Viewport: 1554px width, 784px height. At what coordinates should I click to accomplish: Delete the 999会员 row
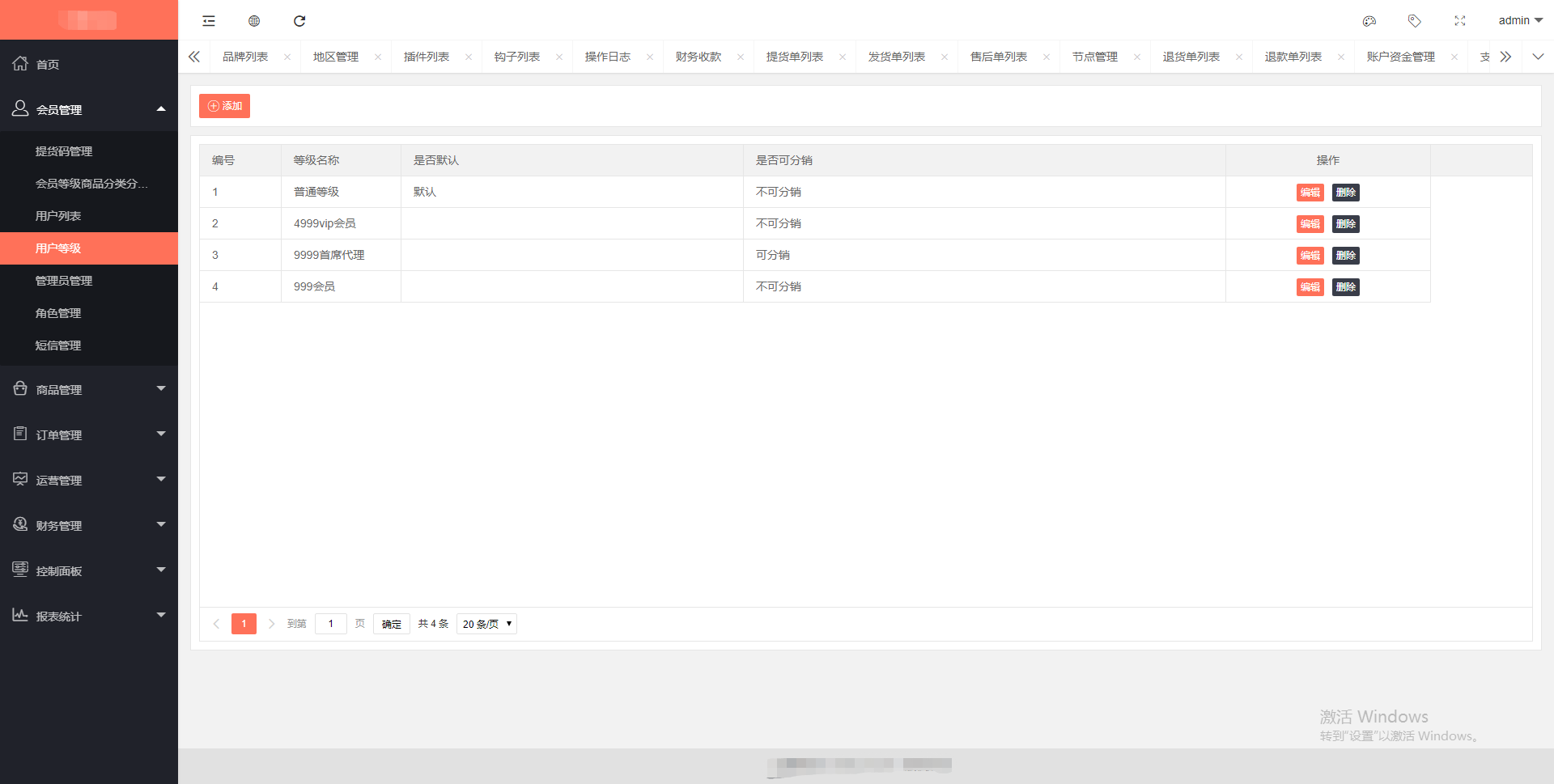tap(1346, 287)
